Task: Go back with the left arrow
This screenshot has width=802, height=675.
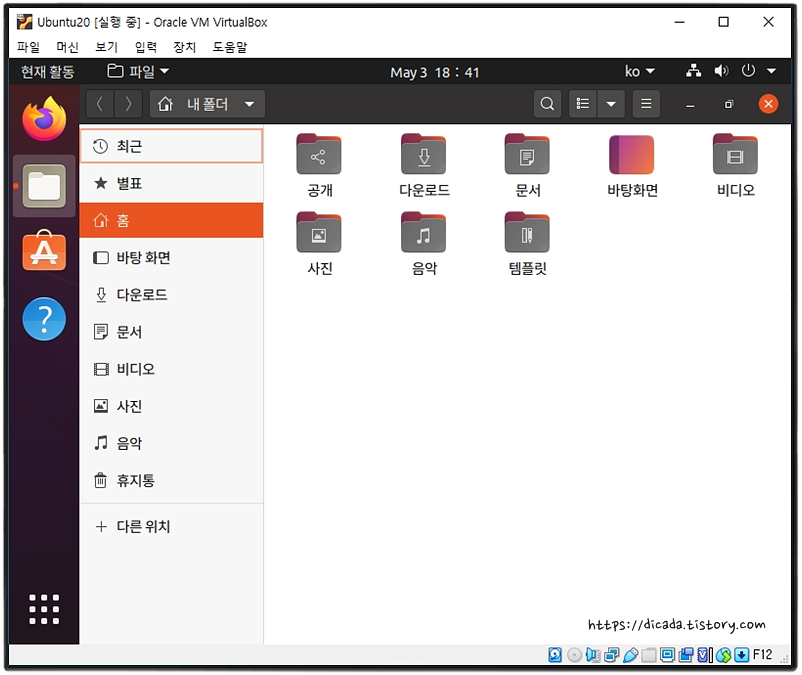Action: [100, 104]
